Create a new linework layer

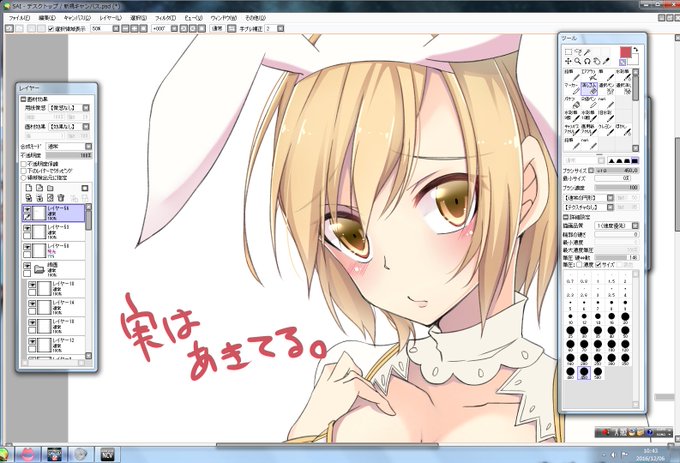click(x=39, y=188)
